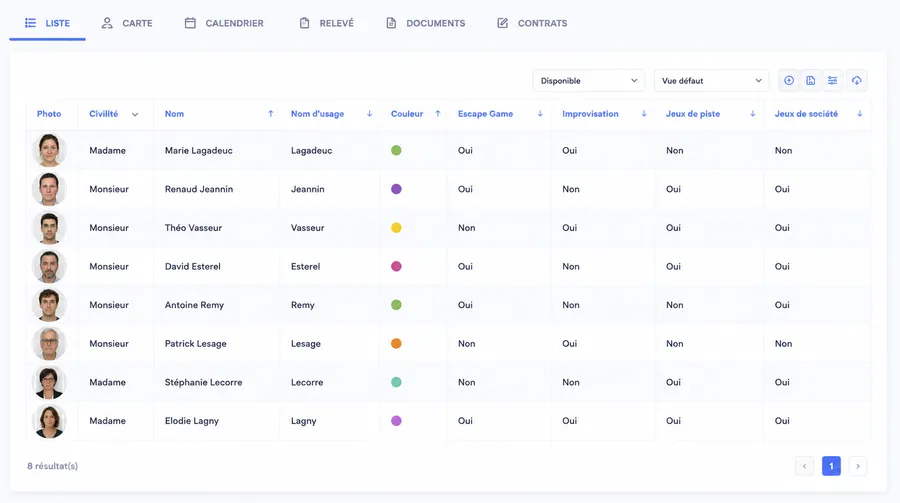Select page 1 in pagination
The width and height of the screenshot is (900, 503).
point(831,466)
